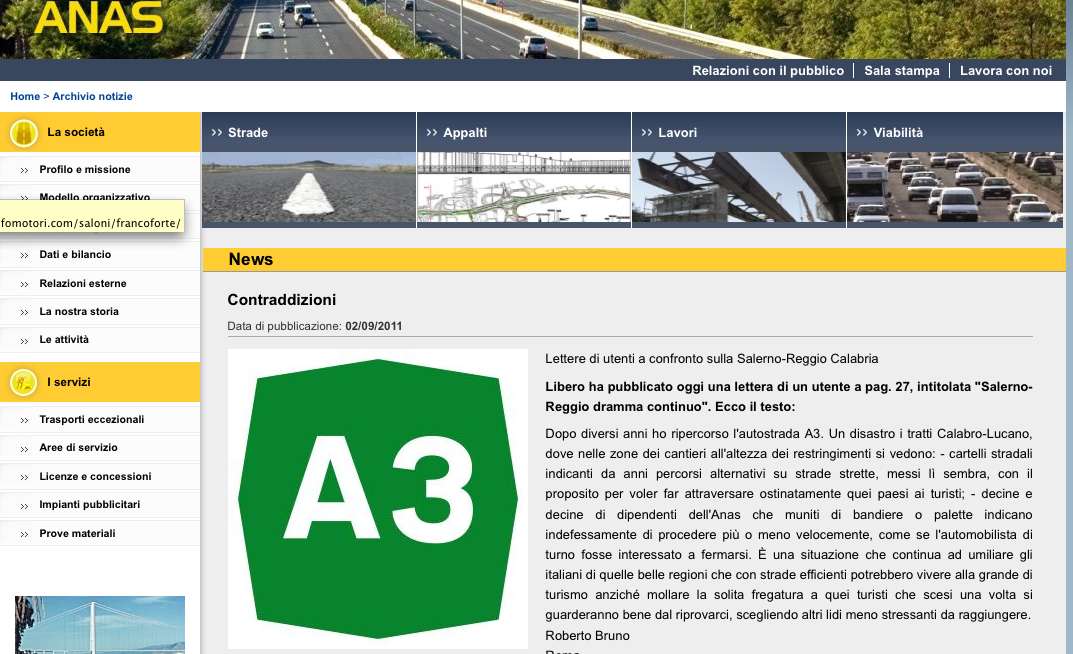Open Dati e bilancio page
This screenshot has height=654, width=1073.
click(x=75, y=254)
